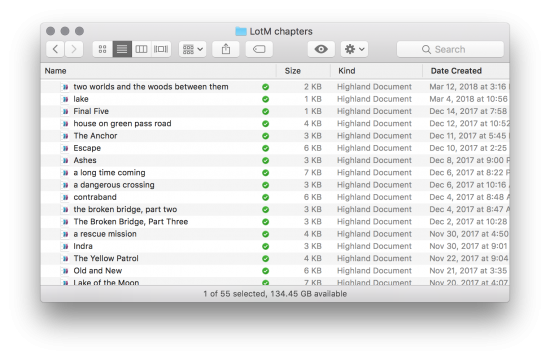Select the 'Final Five' file
The width and height of the screenshot is (550, 360).
coord(275,111)
